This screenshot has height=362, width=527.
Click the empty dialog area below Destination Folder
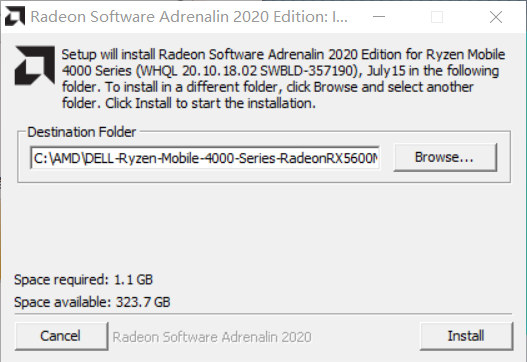(264, 227)
